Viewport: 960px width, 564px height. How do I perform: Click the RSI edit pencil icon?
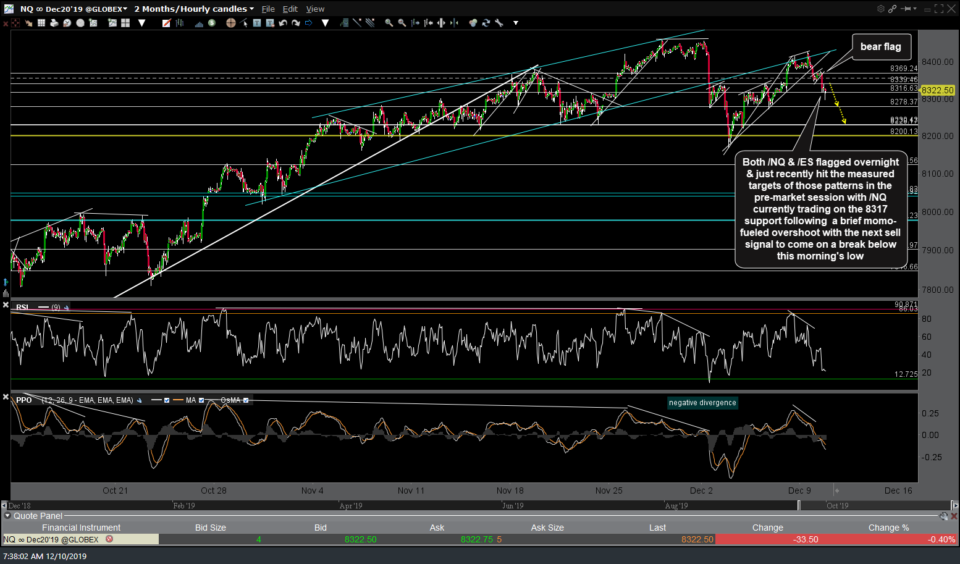[66, 307]
